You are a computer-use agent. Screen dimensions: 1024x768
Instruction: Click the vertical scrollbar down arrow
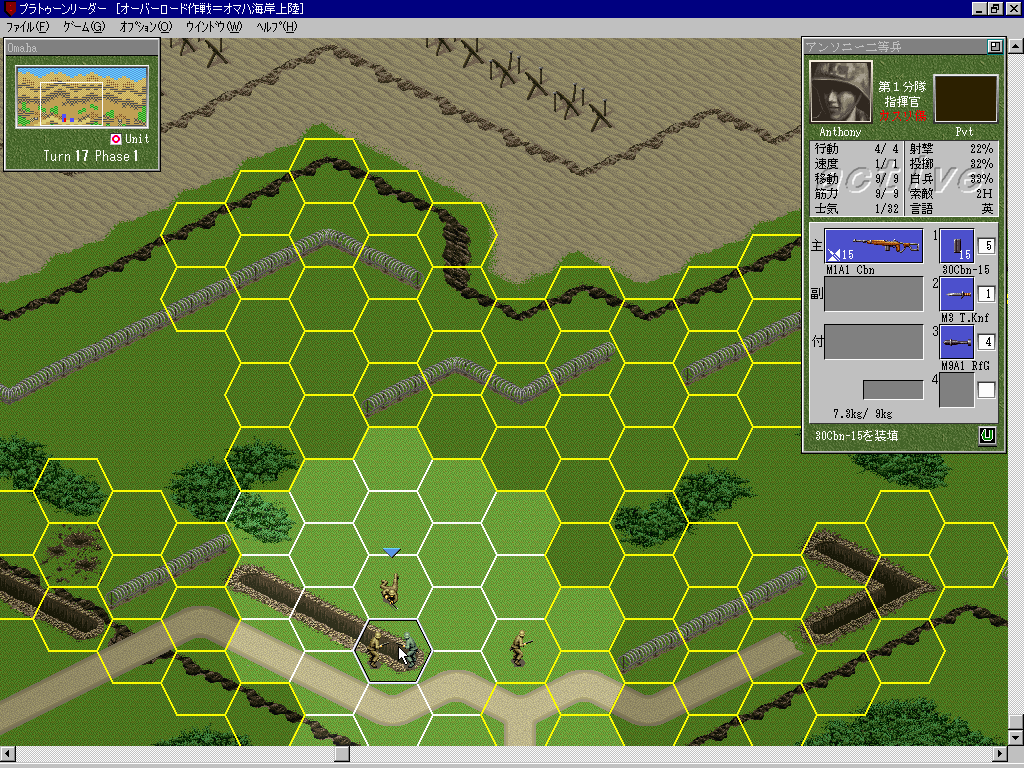(1016, 738)
